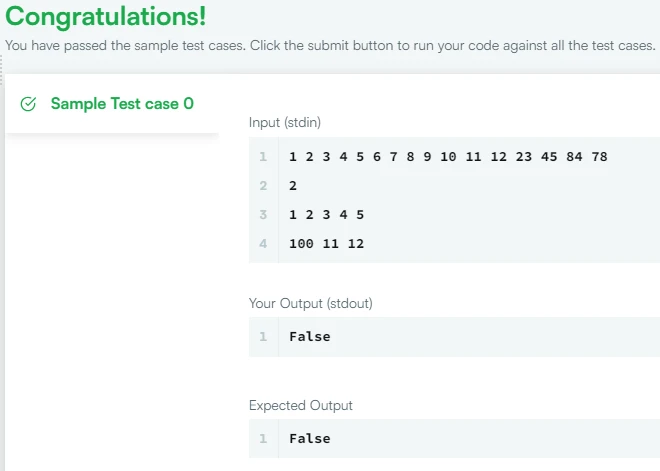The width and height of the screenshot is (660, 471).
Task: Click the number 78 ending the first input line
Action: (x=599, y=157)
